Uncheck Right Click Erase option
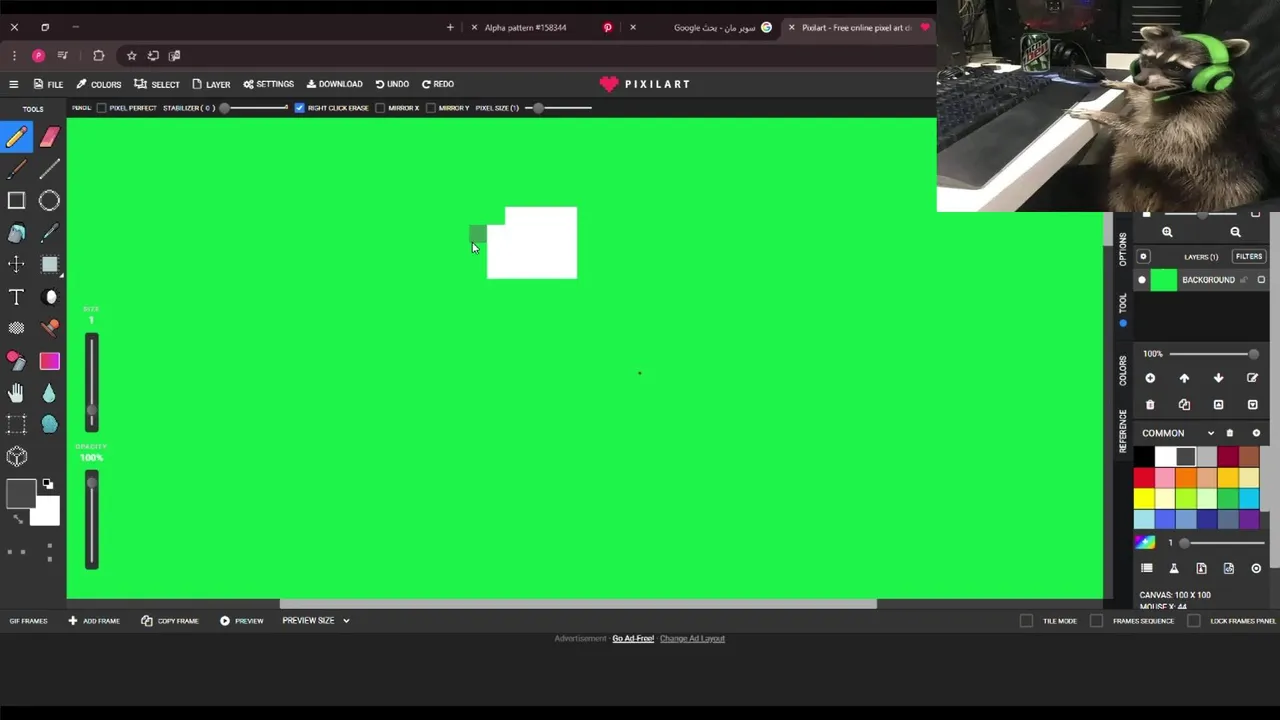 pyautogui.click(x=299, y=108)
